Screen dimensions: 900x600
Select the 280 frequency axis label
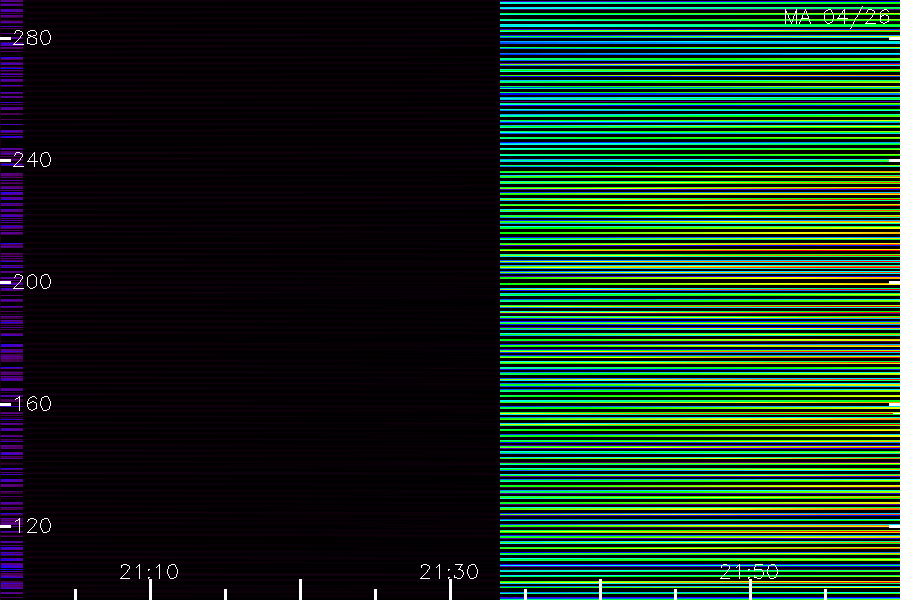tap(32, 38)
